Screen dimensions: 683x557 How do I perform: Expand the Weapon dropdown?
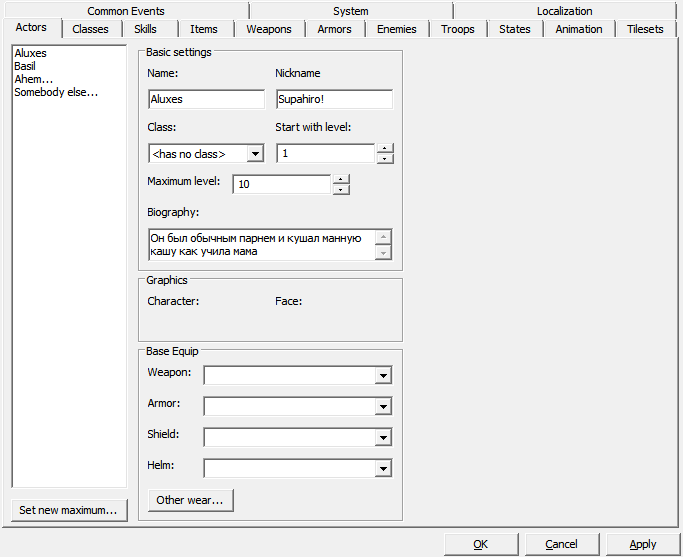click(382, 375)
